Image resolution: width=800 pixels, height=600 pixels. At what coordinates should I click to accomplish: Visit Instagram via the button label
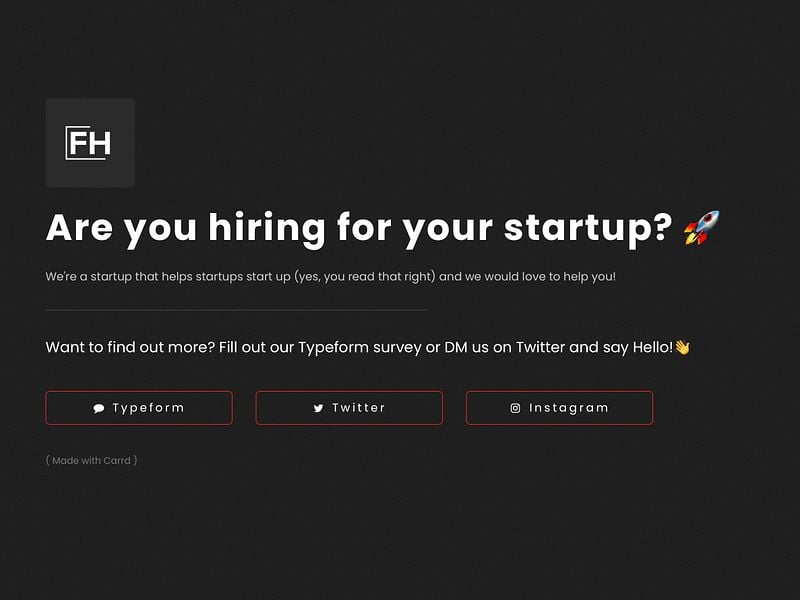[568, 408]
